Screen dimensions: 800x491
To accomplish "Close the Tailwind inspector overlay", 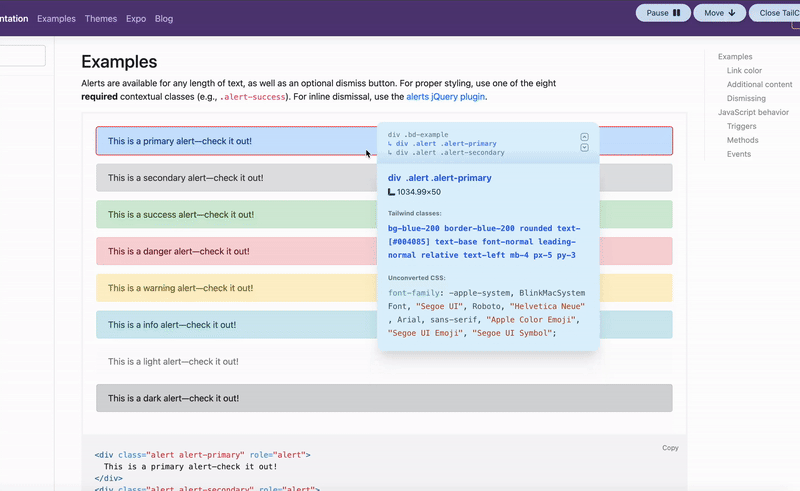I will click(x=778, y=13).
